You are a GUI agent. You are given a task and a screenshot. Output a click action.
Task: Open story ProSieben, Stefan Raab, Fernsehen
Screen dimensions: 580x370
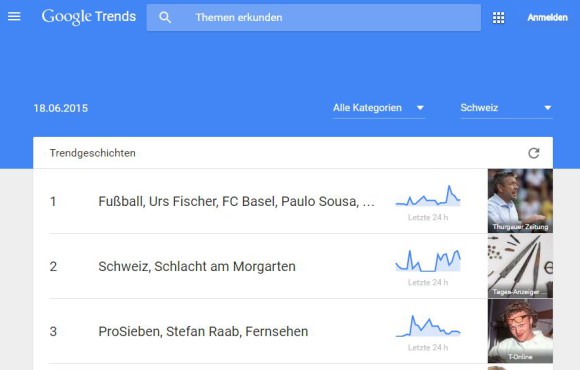[203, 332]
